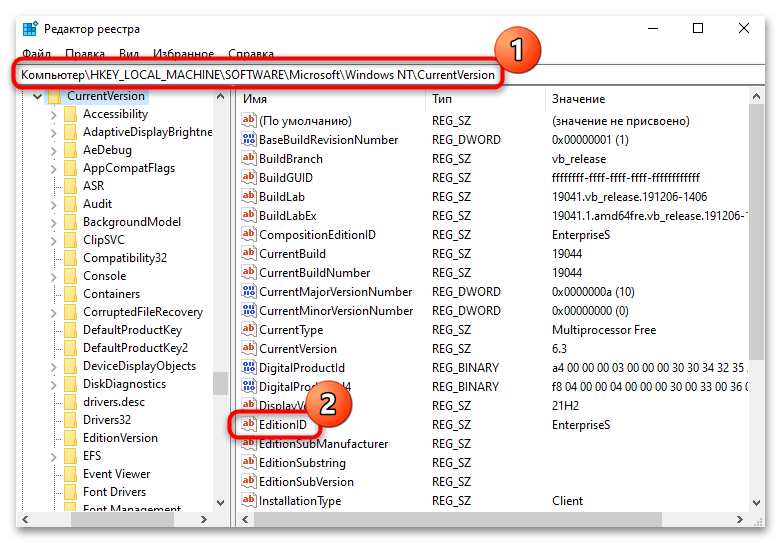Click the Registry Editor app icon in title bar
The width and height of the screenshot is (781, 543).
point(30,29)
